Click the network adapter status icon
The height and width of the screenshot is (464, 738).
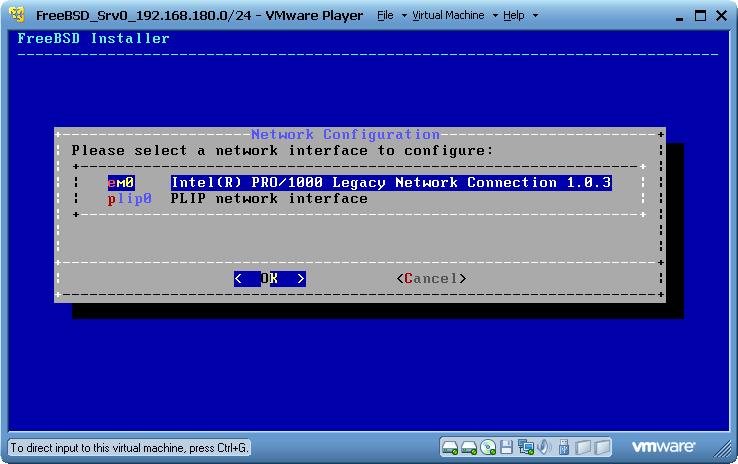(x=525, y=447)
